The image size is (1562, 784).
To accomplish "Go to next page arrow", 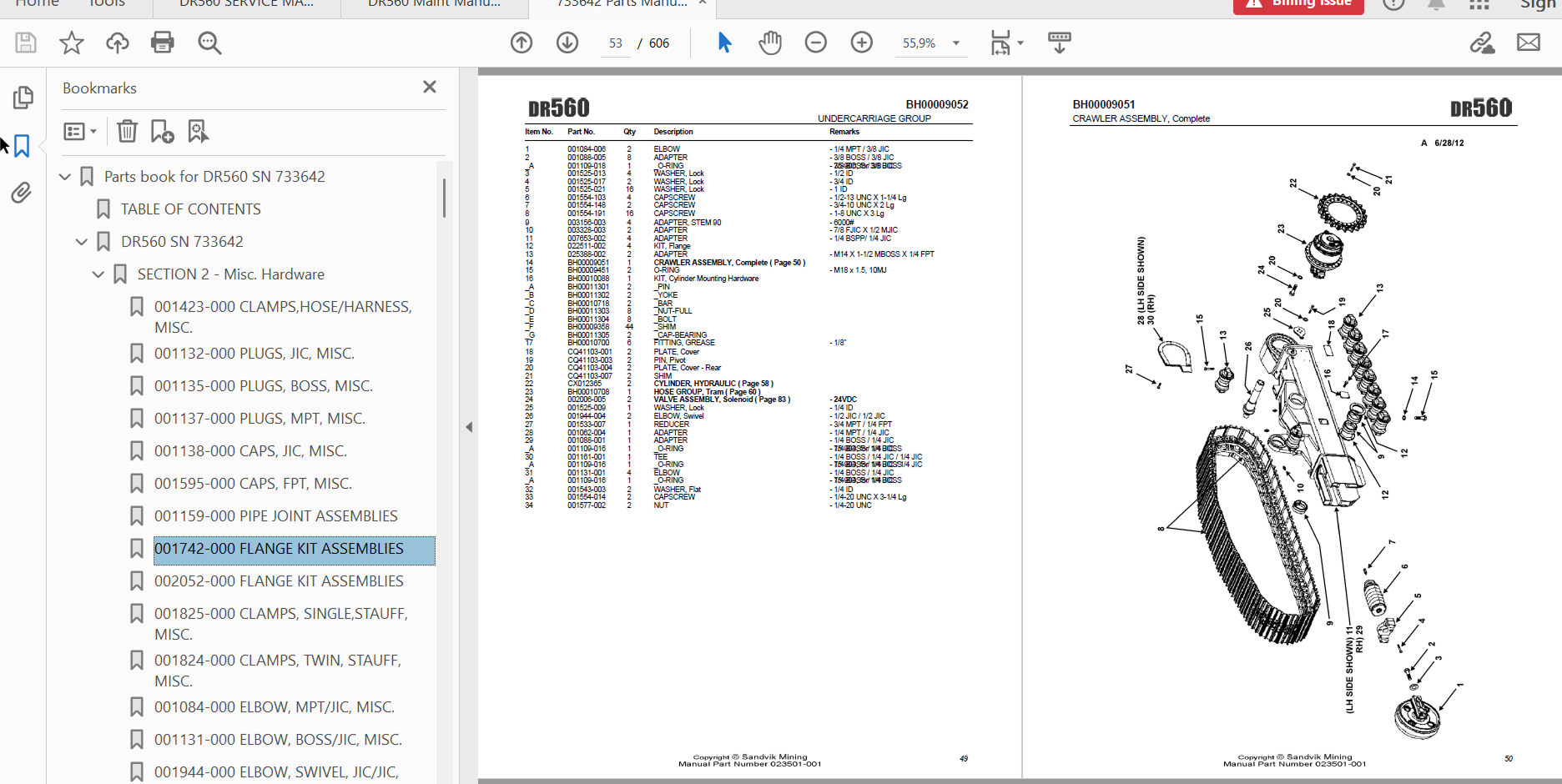I will 567,43.
